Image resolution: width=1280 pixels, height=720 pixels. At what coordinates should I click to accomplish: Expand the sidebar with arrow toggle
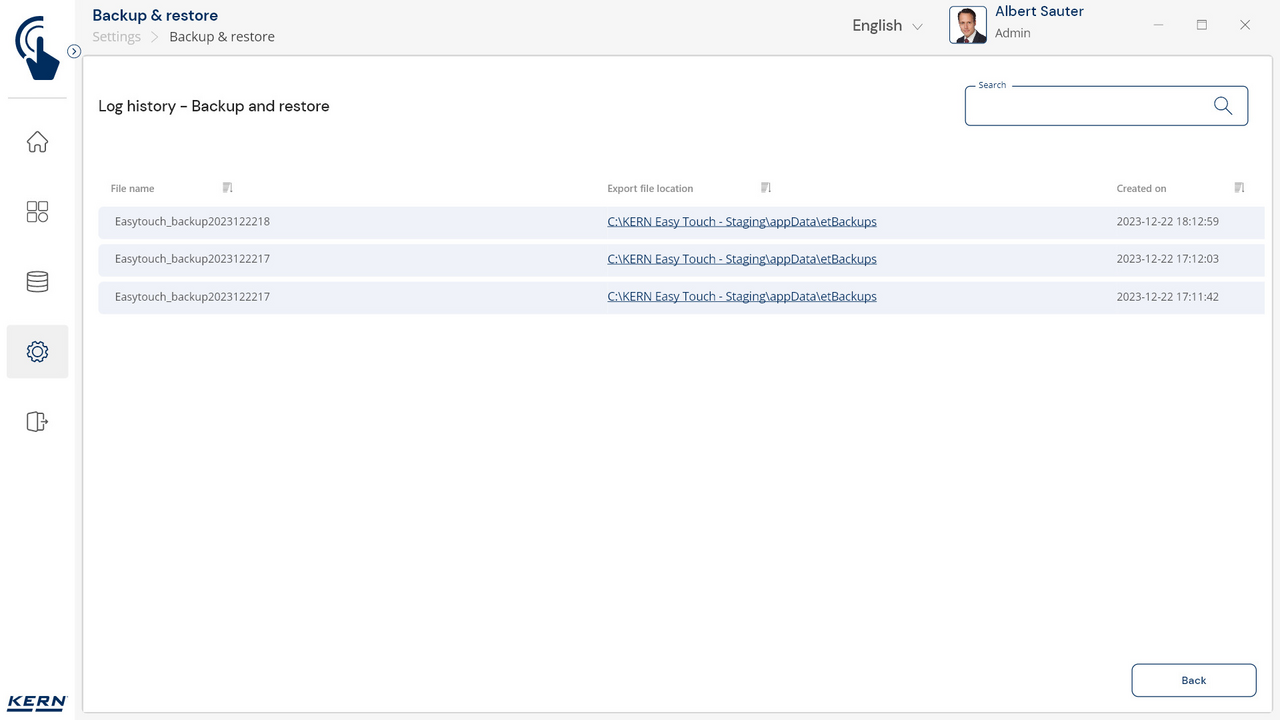point(74,51)
